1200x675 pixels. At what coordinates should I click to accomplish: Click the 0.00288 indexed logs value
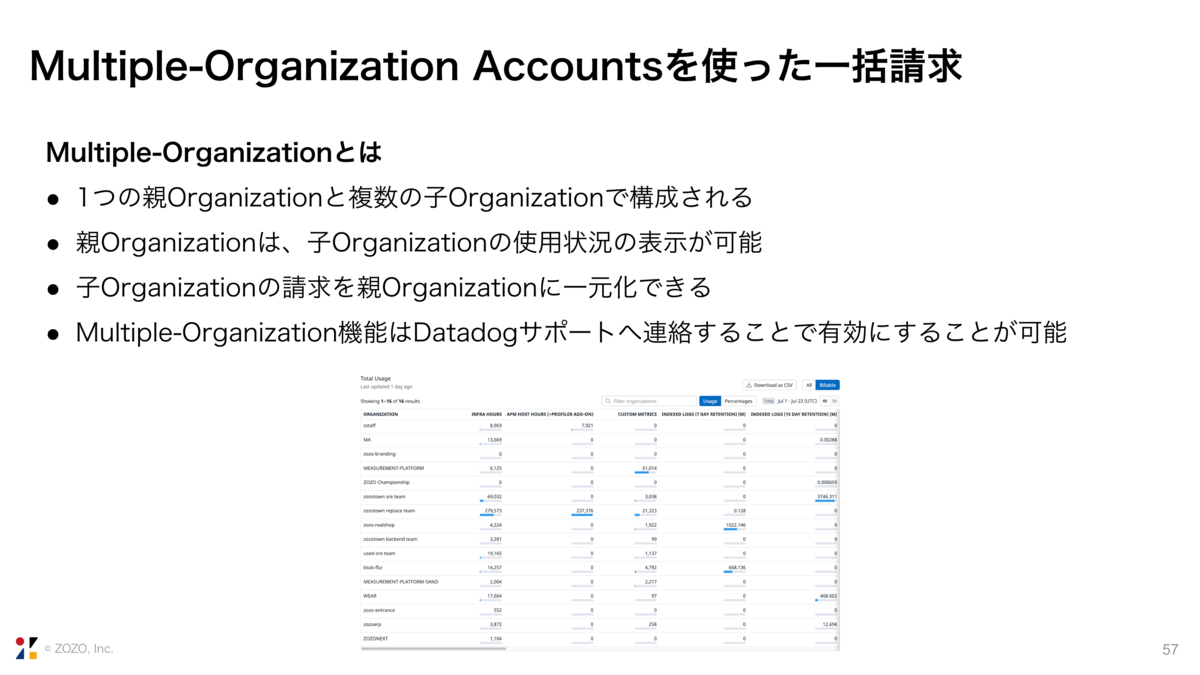pos(828,440)
